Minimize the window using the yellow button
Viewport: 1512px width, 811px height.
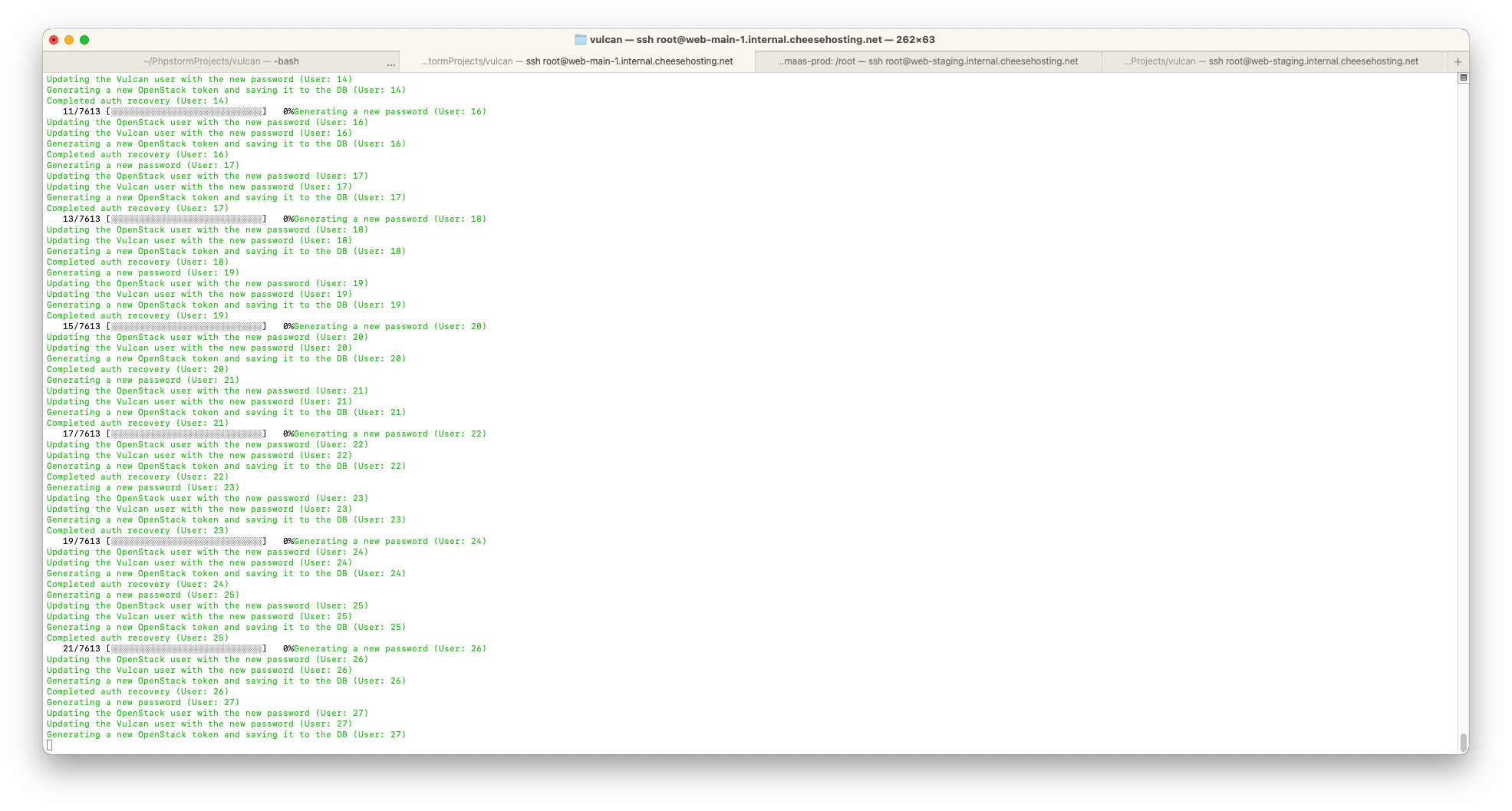pos(69,40)
